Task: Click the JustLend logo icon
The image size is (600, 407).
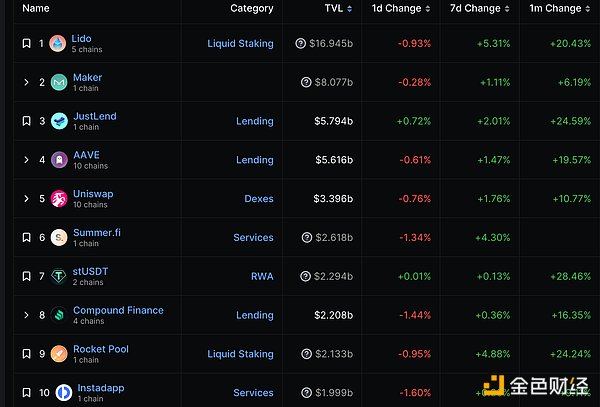Action: 58,121
